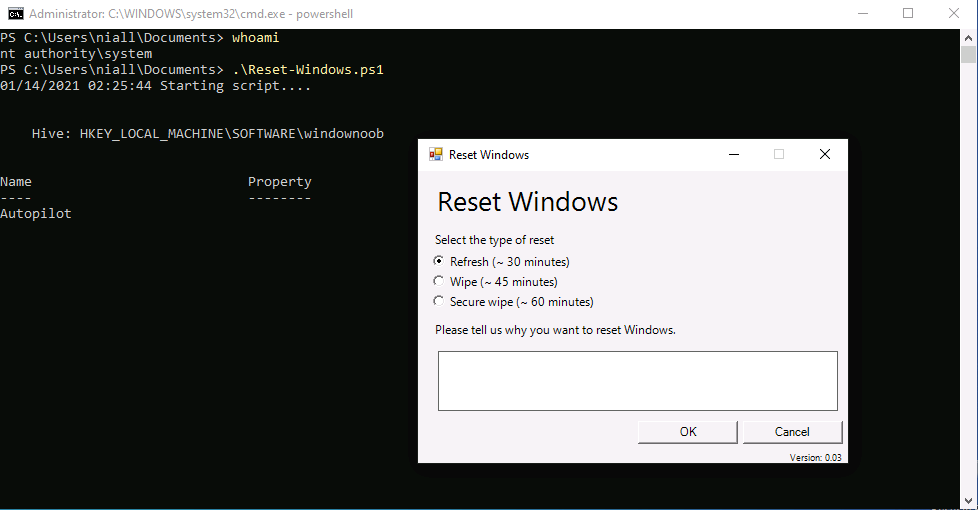Screen dimensions: 978x510
Task: Close the Reset Windows dialog
Action: pos(825,154)
